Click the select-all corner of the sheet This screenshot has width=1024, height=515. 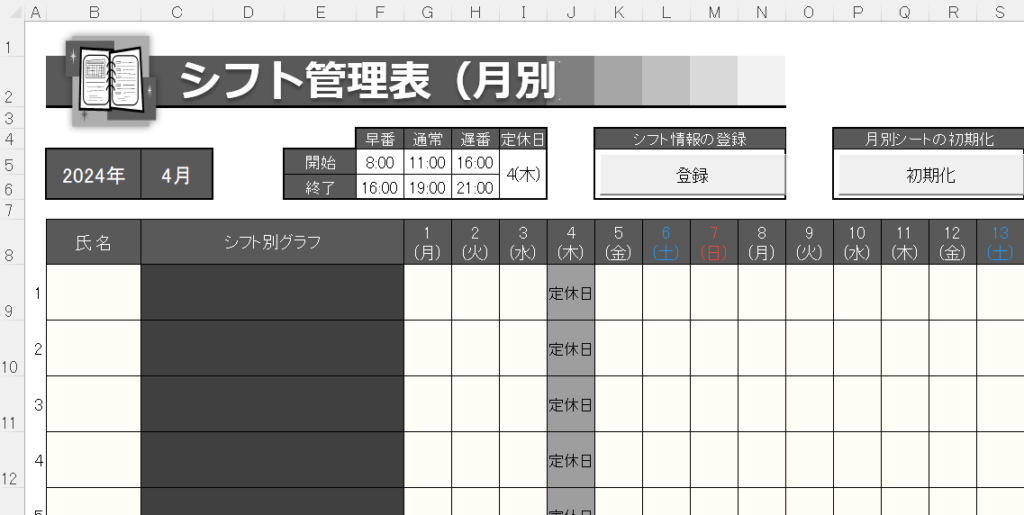click(x=10, y=12)
